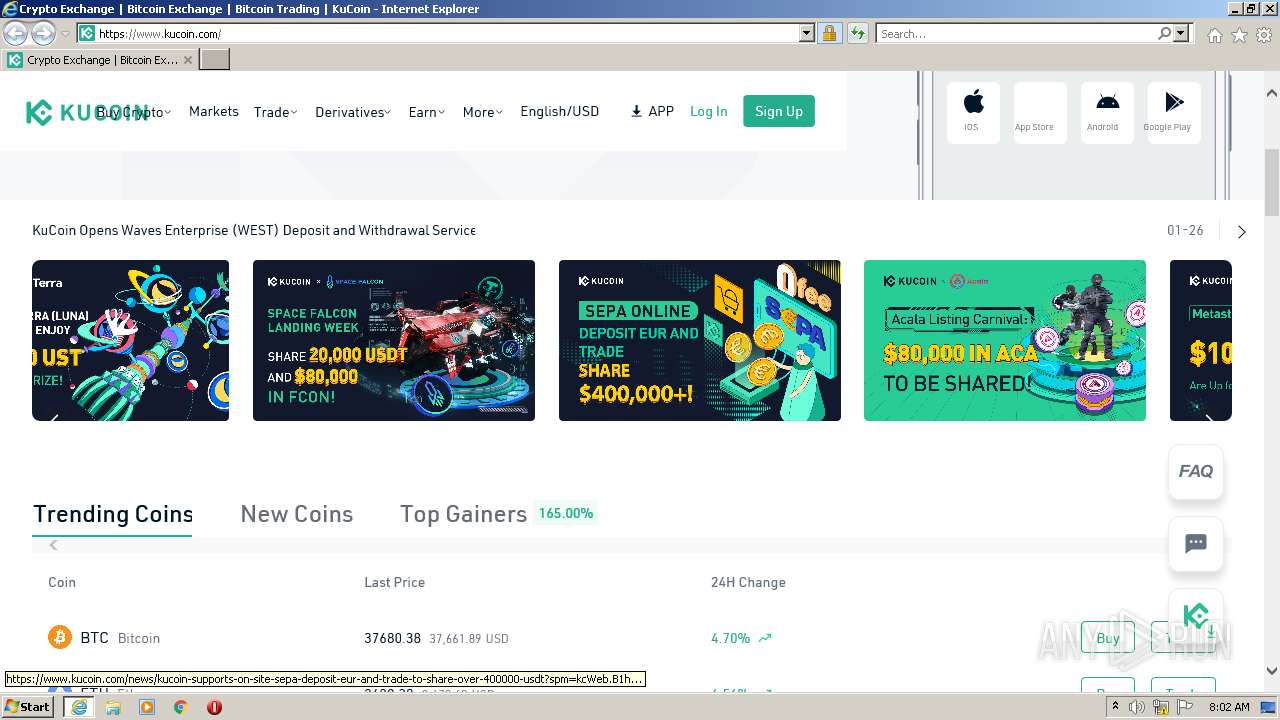Open media player taskbar icon
The image size is (1280, 720).
(147, 707)
